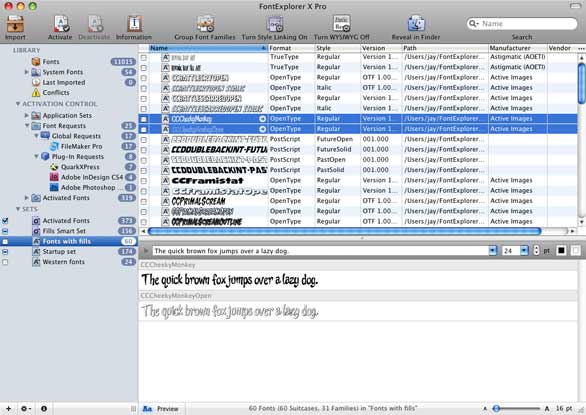This screenshot has width=586, height=415.
Task: Sort by the Name column header
Action: (208, 48)
